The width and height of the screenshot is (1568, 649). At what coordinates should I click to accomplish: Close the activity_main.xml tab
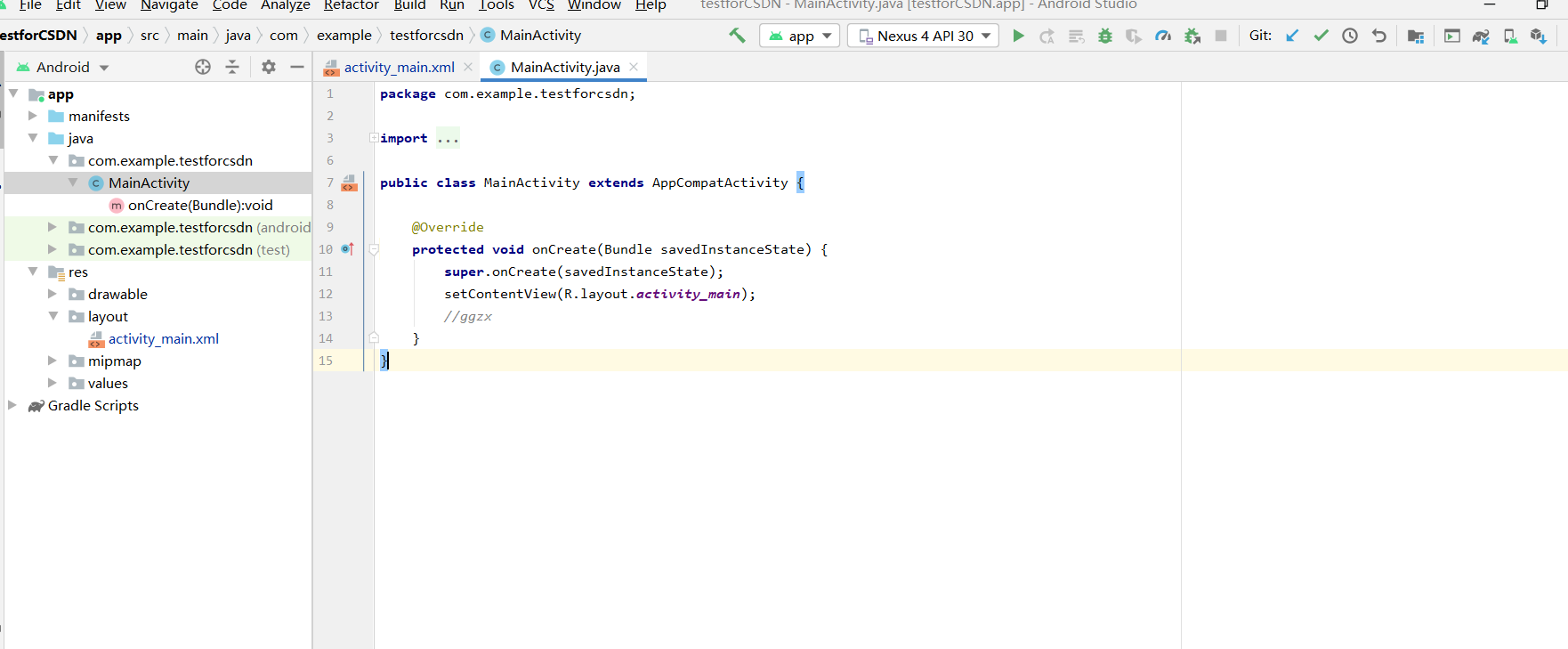coord(468,67)
